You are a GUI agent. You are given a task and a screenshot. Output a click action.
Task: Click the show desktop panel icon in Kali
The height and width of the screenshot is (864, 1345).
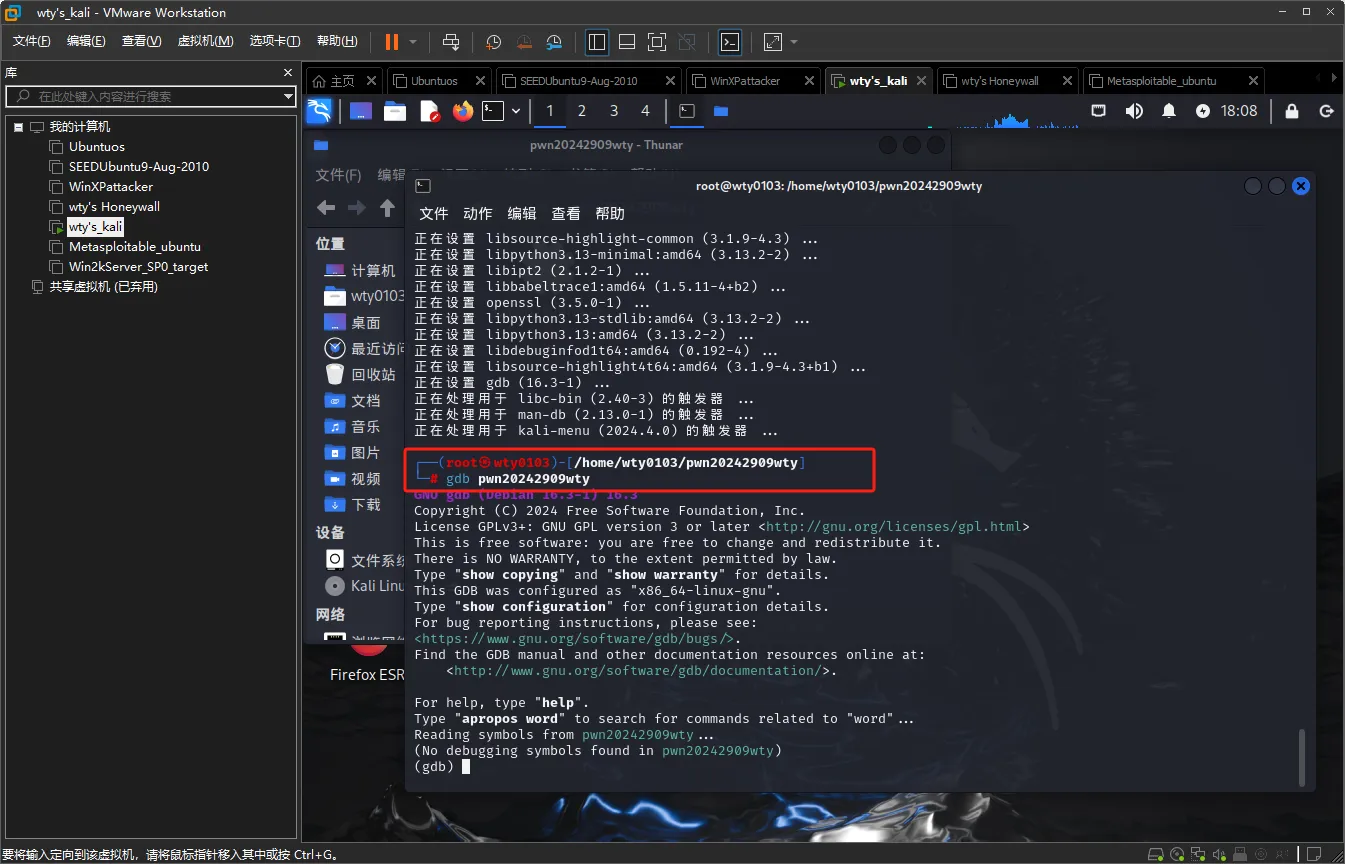pos(361,111)
